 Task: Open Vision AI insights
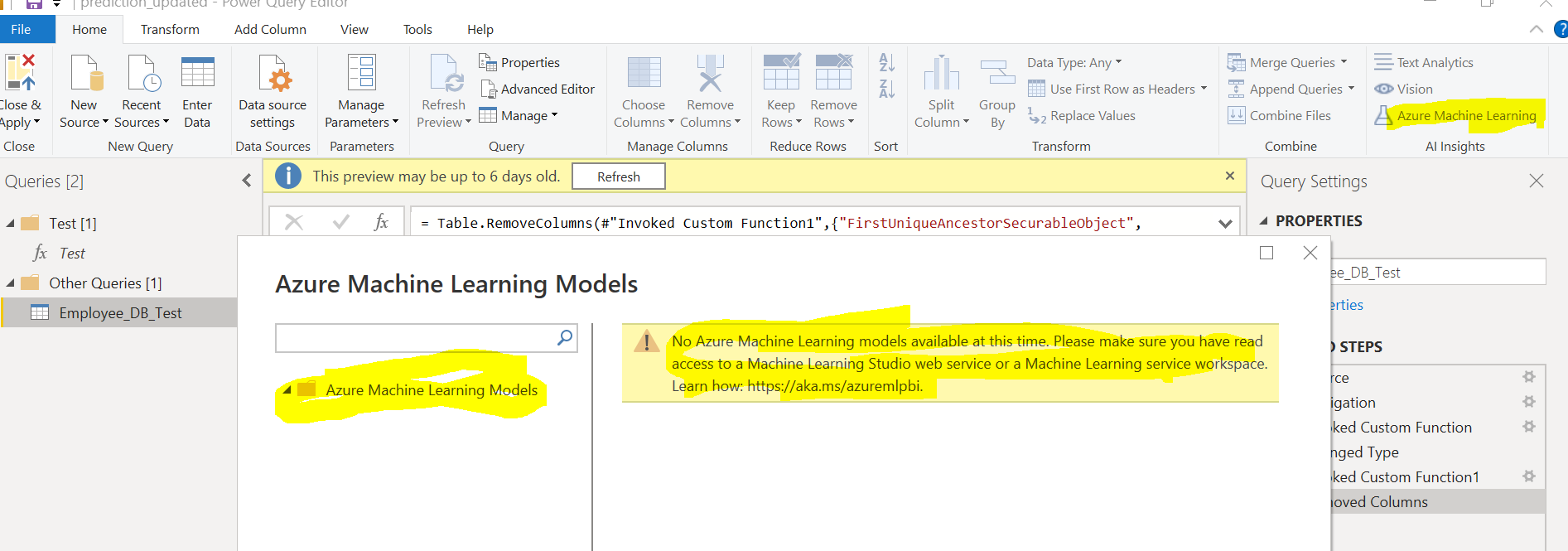(1403, 89)
